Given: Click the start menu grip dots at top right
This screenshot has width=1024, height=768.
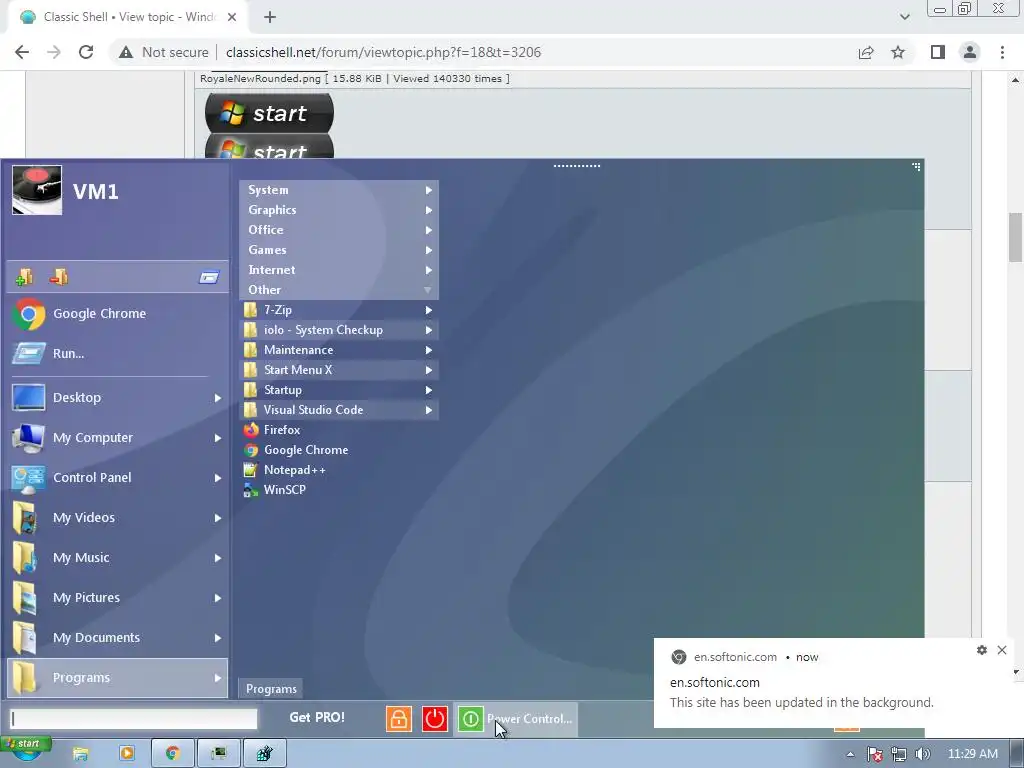Looking at the screenshot, I should 916,167.
